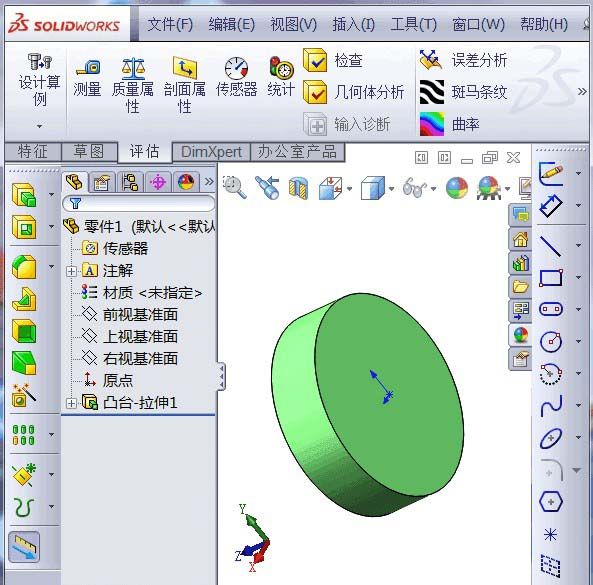Viewport: 593px width, 585px height.
Task: Switch to the 草图 (Sketch) tab
Action: (x=89, y=152)
